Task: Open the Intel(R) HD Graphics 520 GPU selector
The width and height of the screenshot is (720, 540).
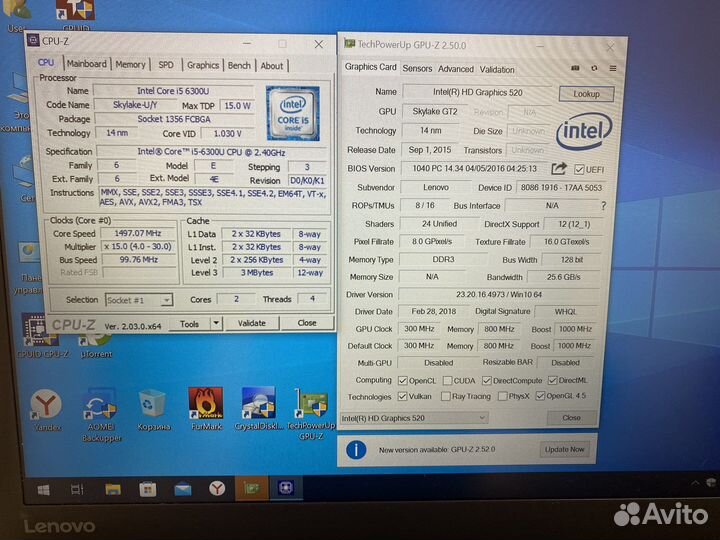Action: pyautogui.click(x=413, y=418)
